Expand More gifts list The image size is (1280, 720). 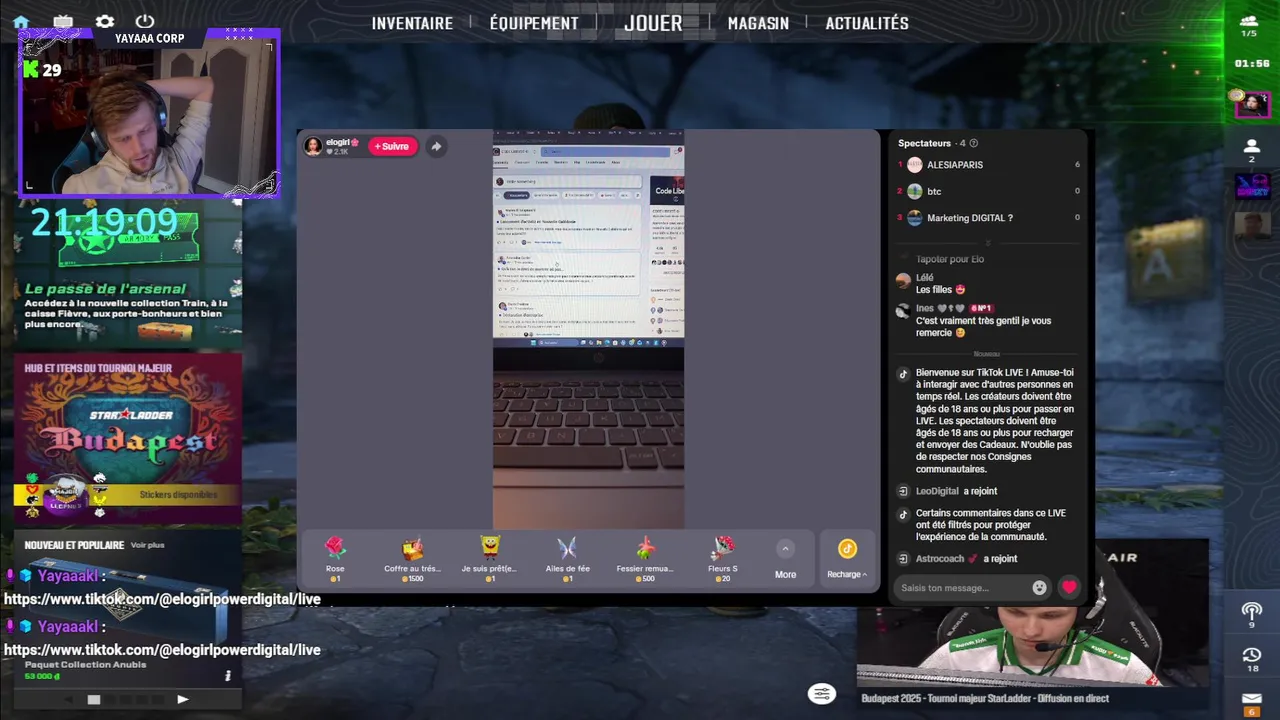pyautogui.click(x=785, y=560)
